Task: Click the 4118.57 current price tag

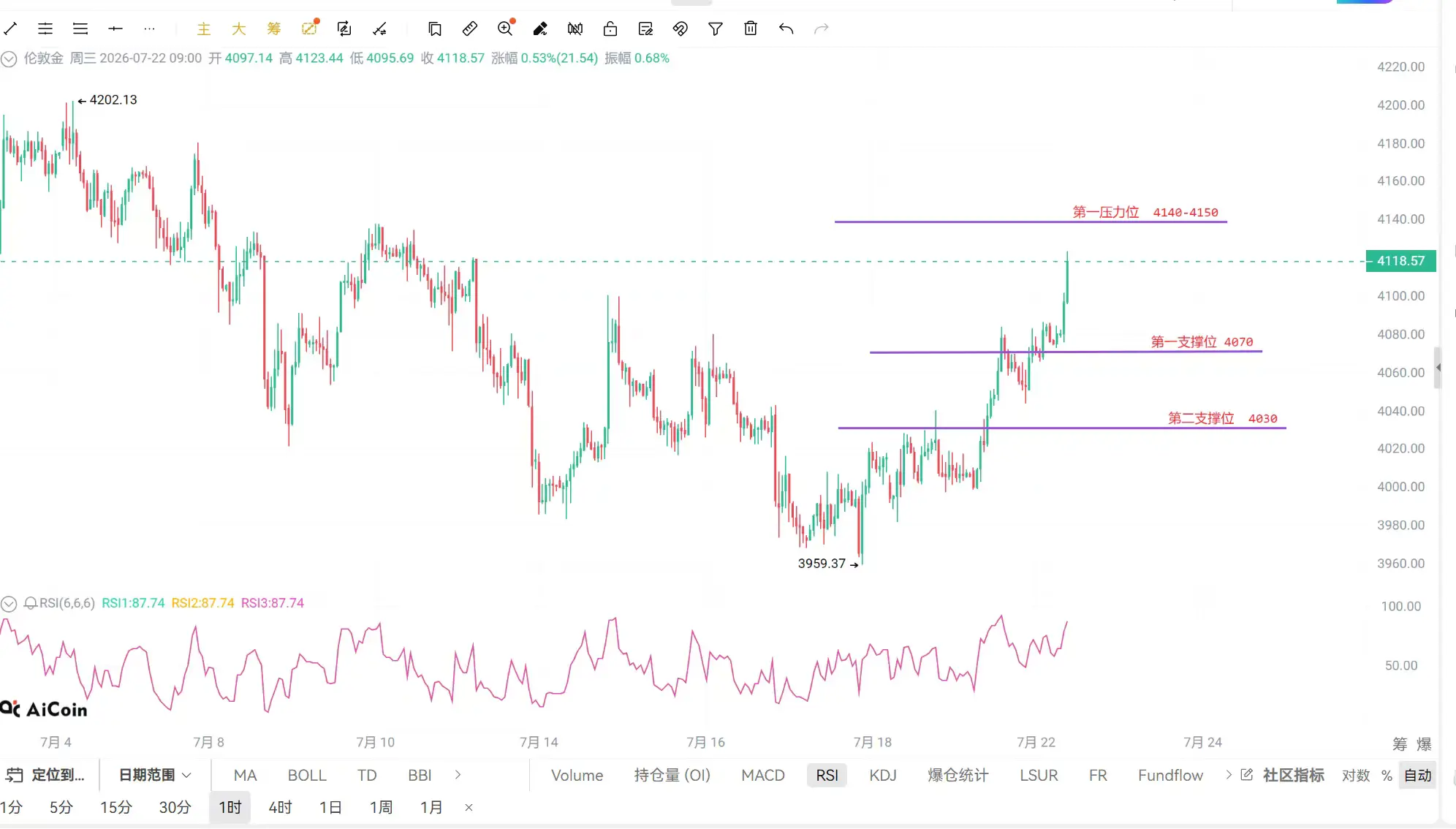Action: click(1400, 261)
